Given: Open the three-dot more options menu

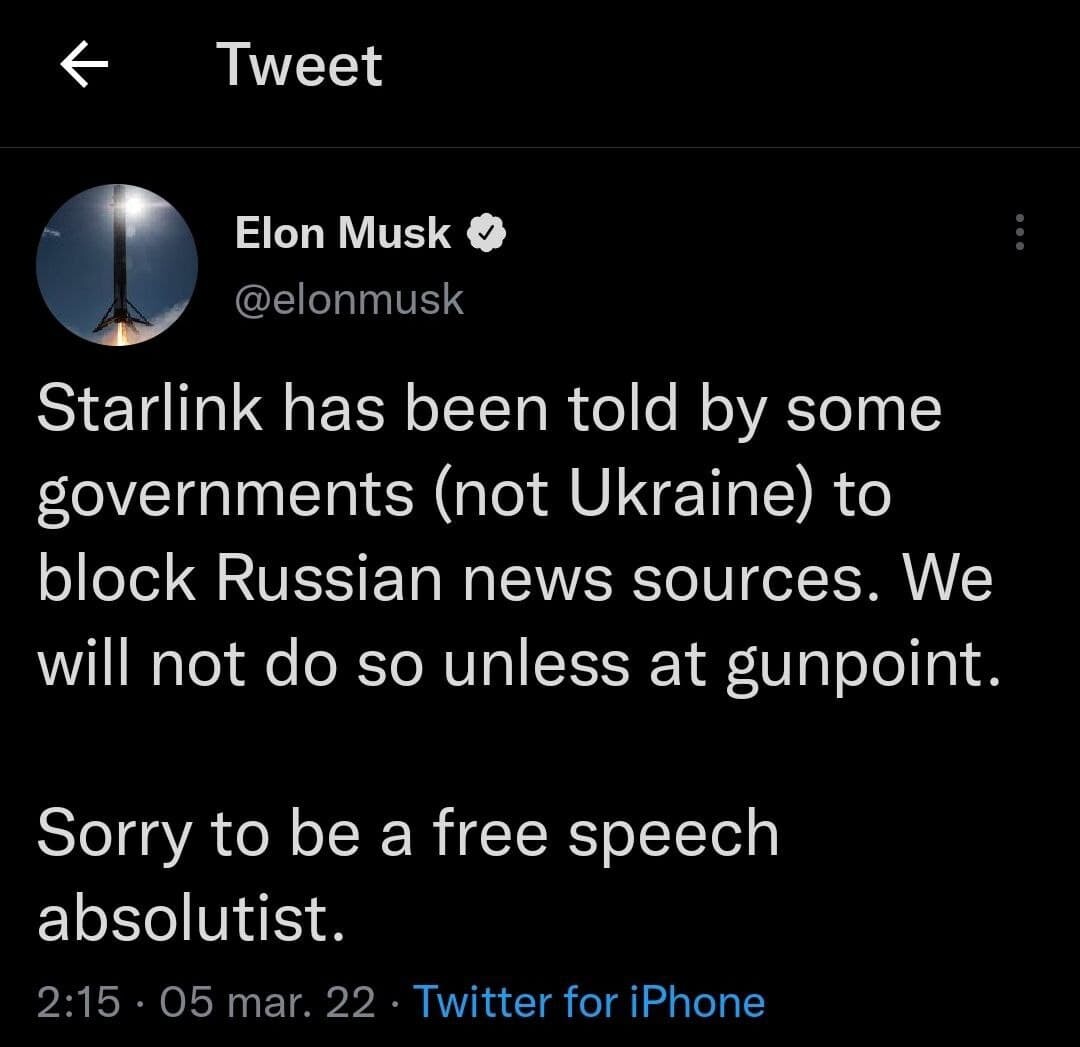Looking at the screenshot, I should point(1019,232).
